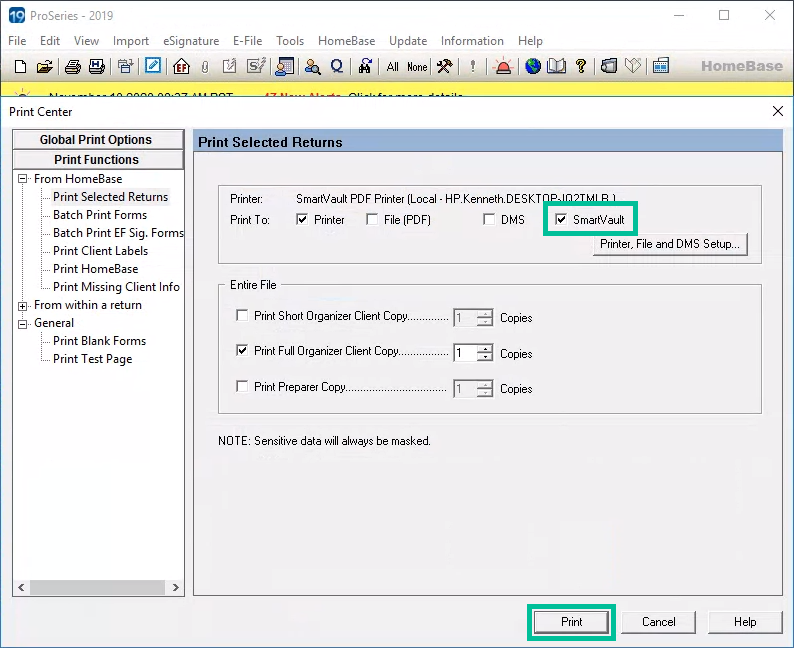The height and width of the screenshot is (649, 794).
Task: Click the Print Functions header
Action: click(x=98, y=159)
